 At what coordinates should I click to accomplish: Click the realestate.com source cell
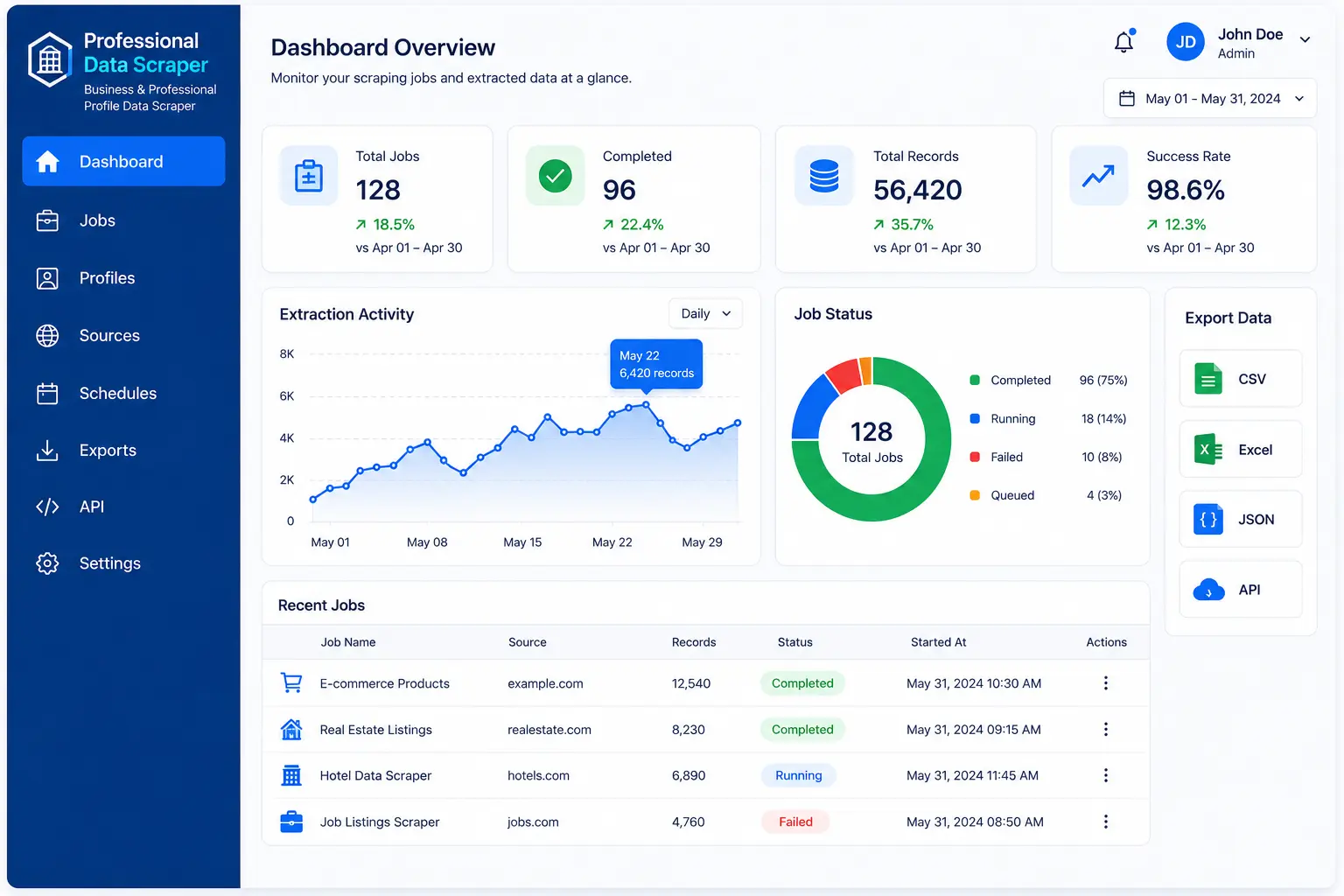(549, 730)
